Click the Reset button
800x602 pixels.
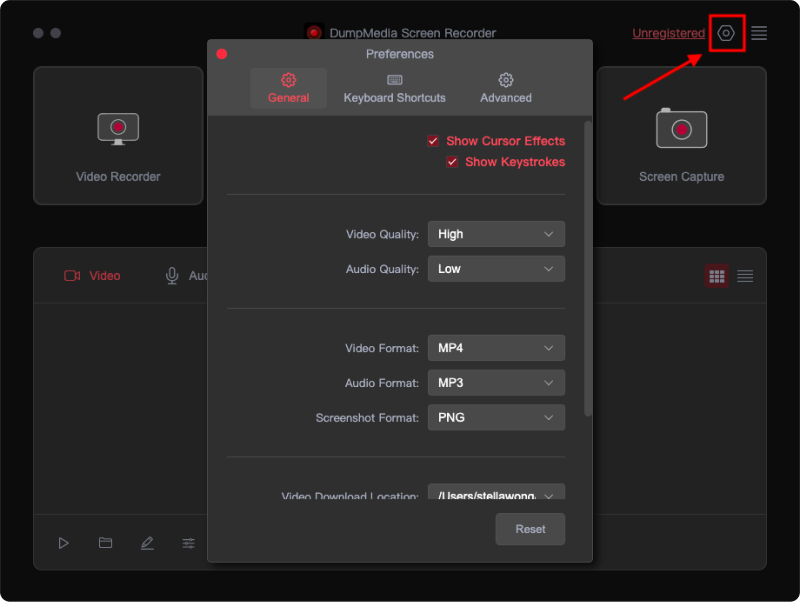click(x=530, y=529)
